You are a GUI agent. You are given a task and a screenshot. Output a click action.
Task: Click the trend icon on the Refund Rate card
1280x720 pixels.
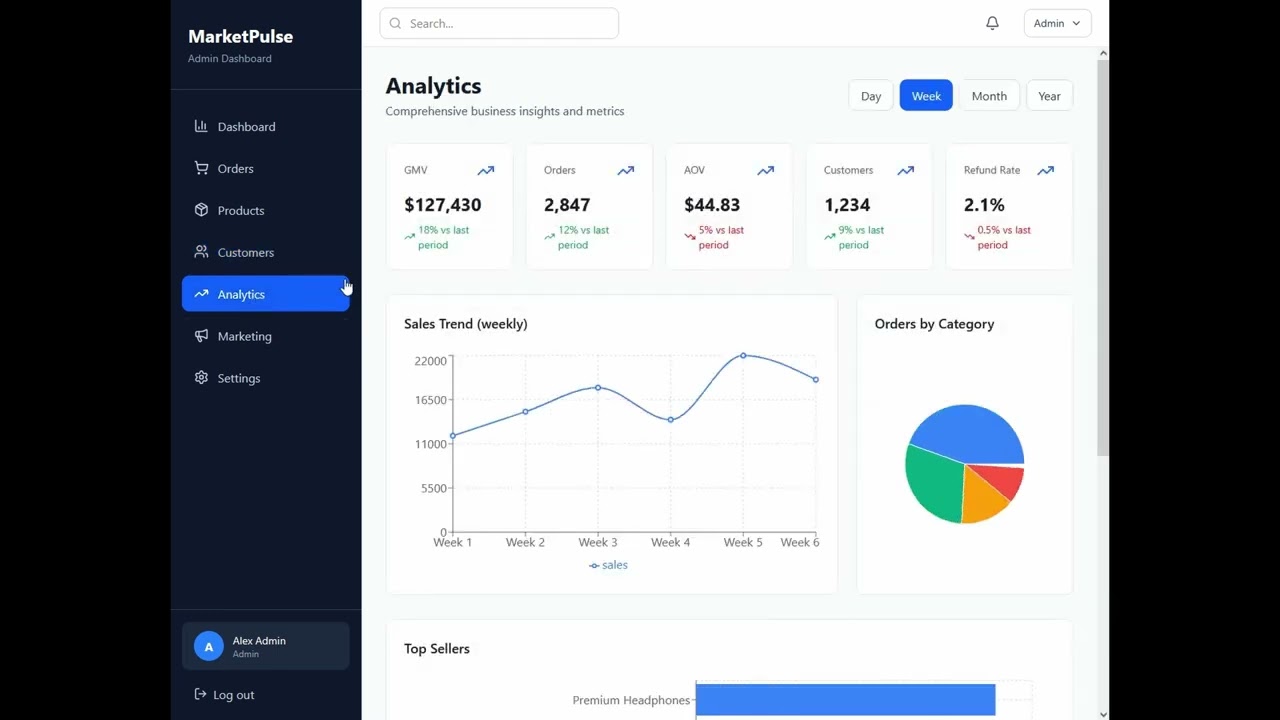(x=1046, y=171)
